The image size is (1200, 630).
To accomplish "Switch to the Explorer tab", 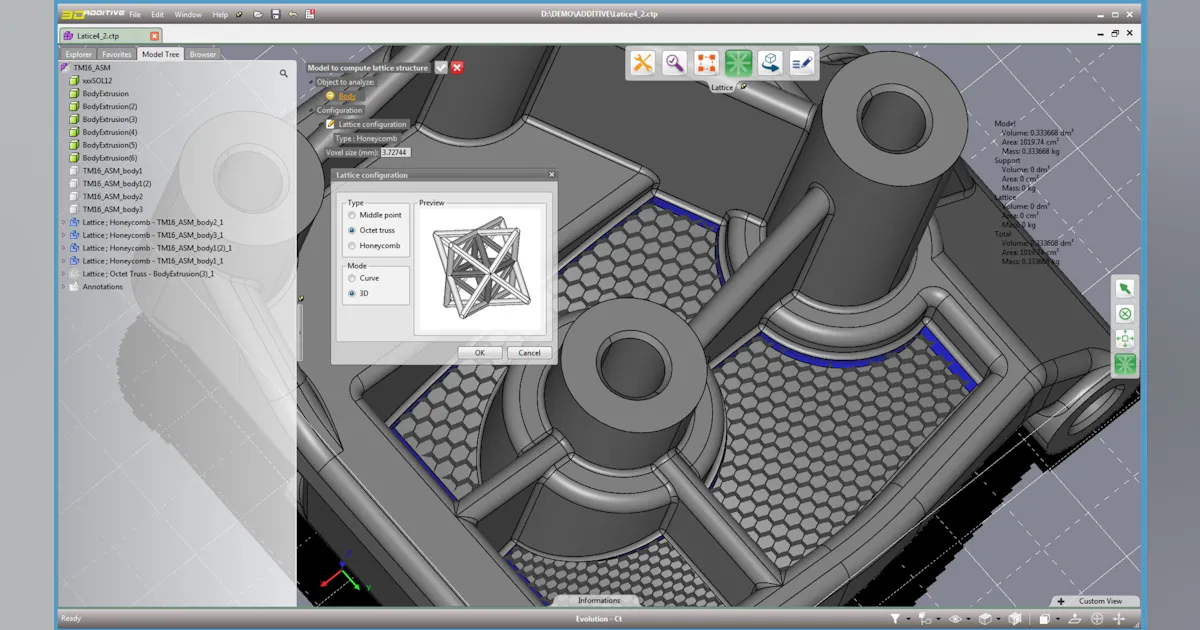I will point(79,54).
